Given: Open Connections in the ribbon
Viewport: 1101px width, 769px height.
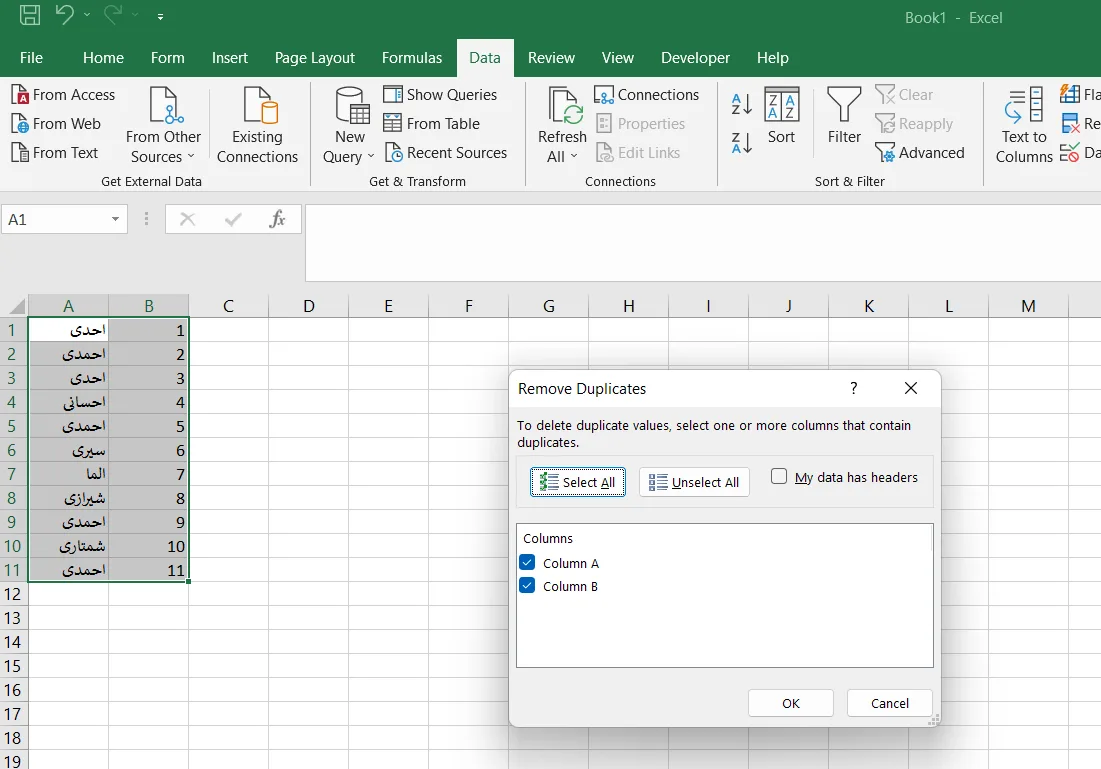Looking at the screenshot, I should tap(647, 95).
